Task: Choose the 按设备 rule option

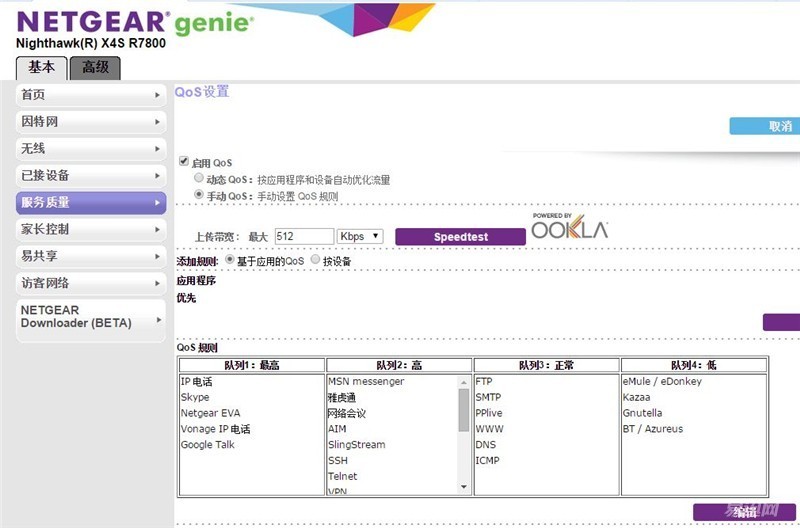Action: pos(315,259)
